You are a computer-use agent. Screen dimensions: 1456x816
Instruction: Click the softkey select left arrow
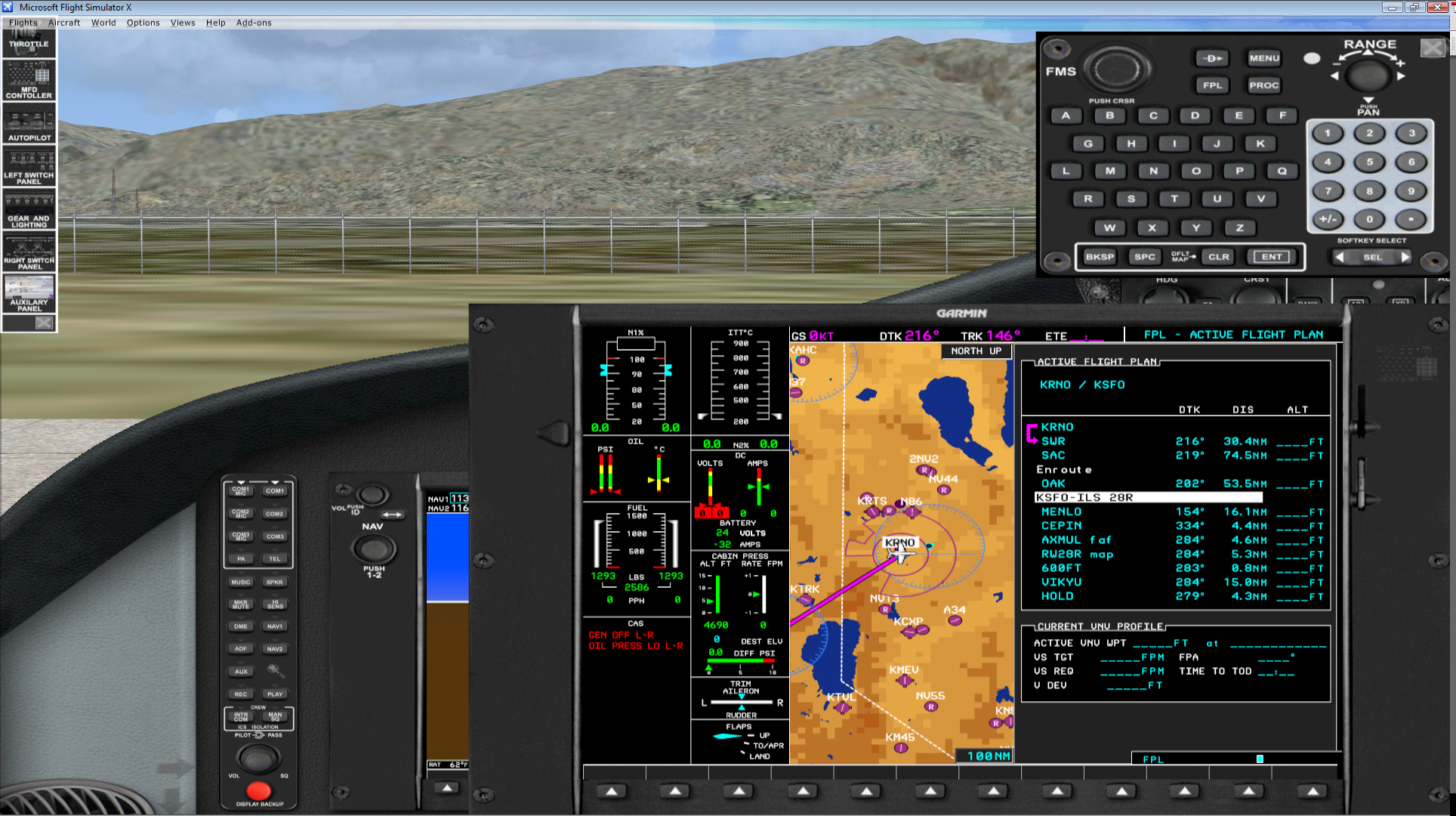pyautogui.click(x=1339, y=257)
